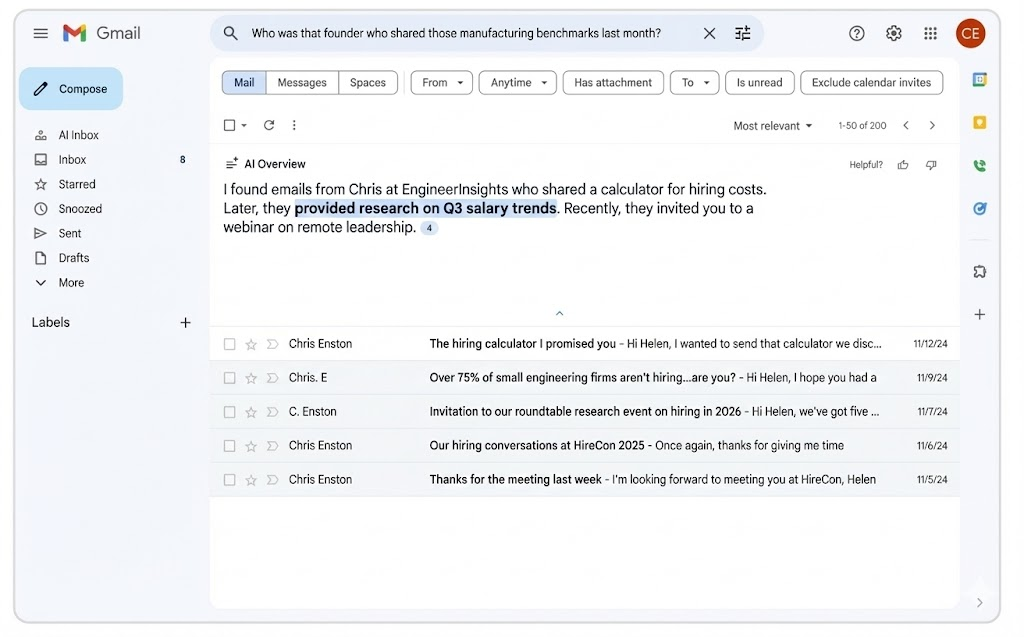
Task: Open Most relevant sort dropdown
Action: 773,126
